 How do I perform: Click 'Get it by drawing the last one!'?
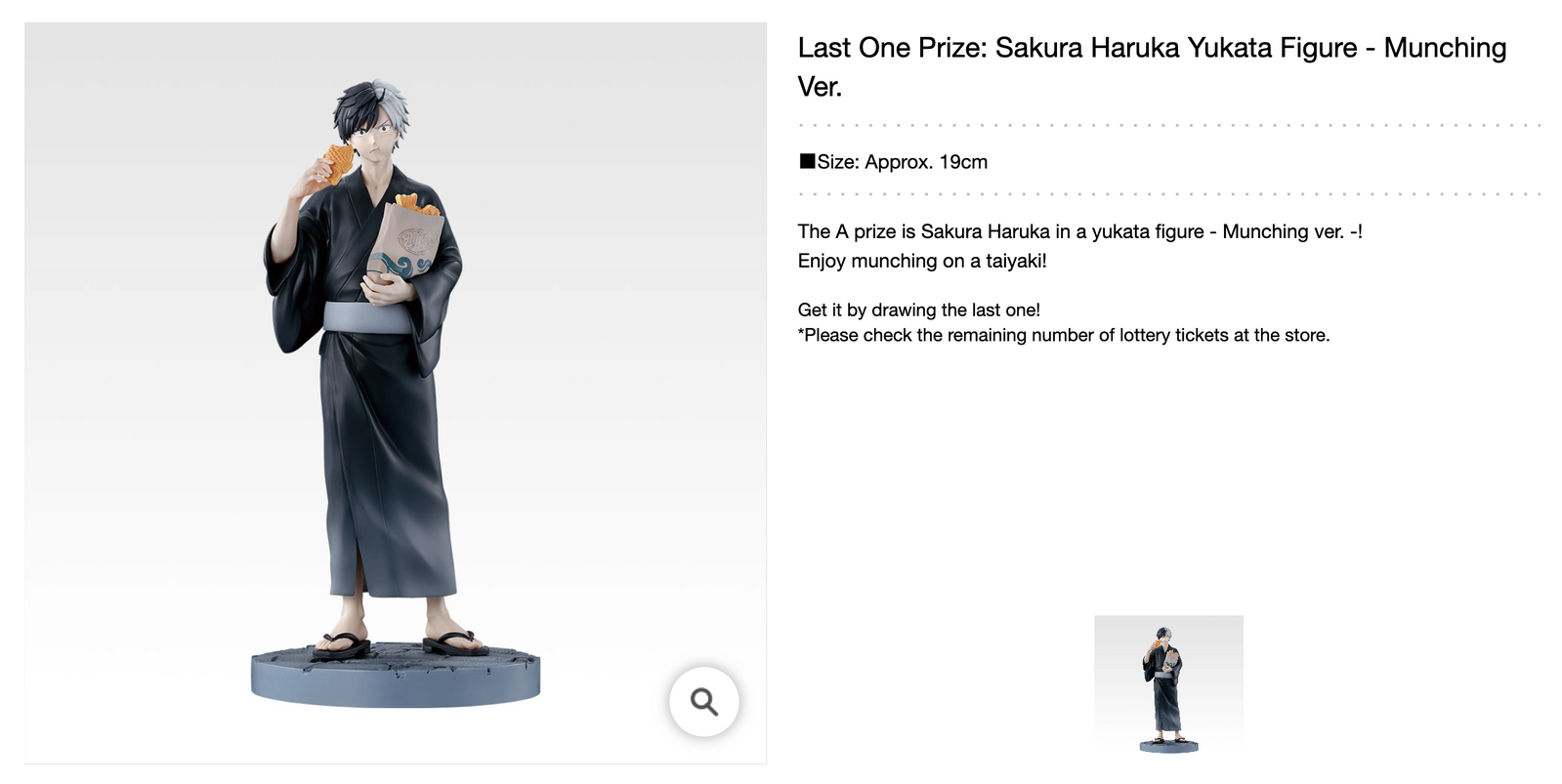919,309
